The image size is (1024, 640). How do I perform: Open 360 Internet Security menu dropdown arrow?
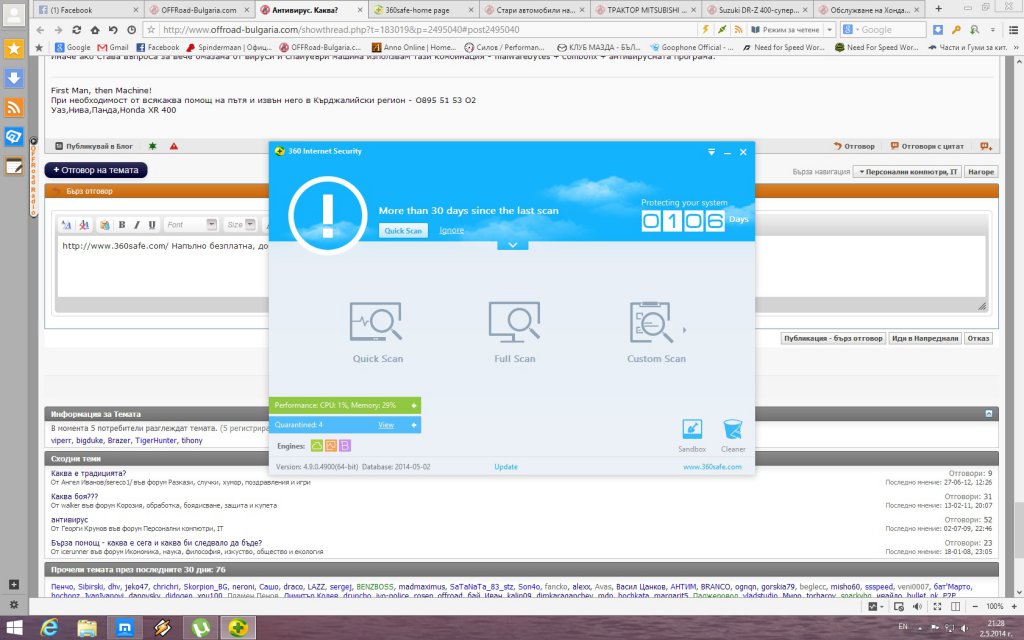click(x=711, y=152)
